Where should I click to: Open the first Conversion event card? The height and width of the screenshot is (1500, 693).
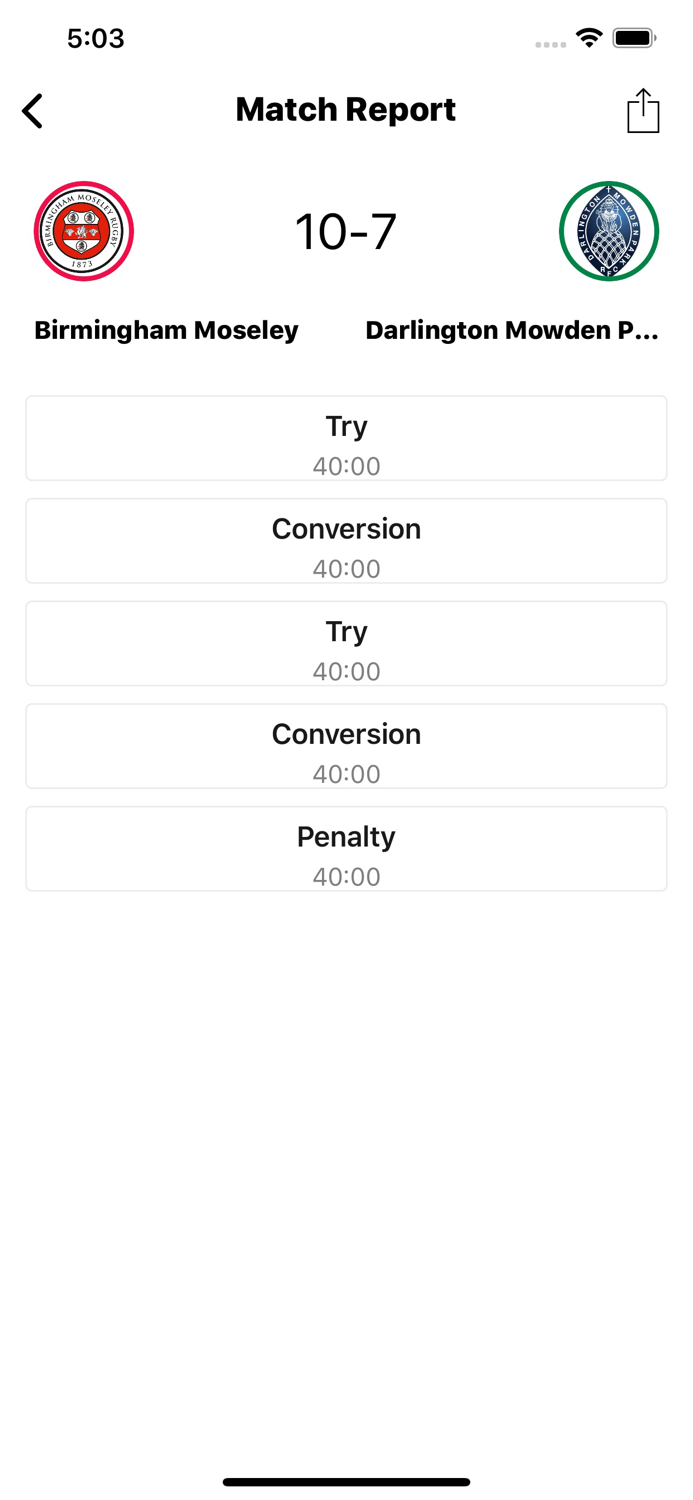coord(346,540)
